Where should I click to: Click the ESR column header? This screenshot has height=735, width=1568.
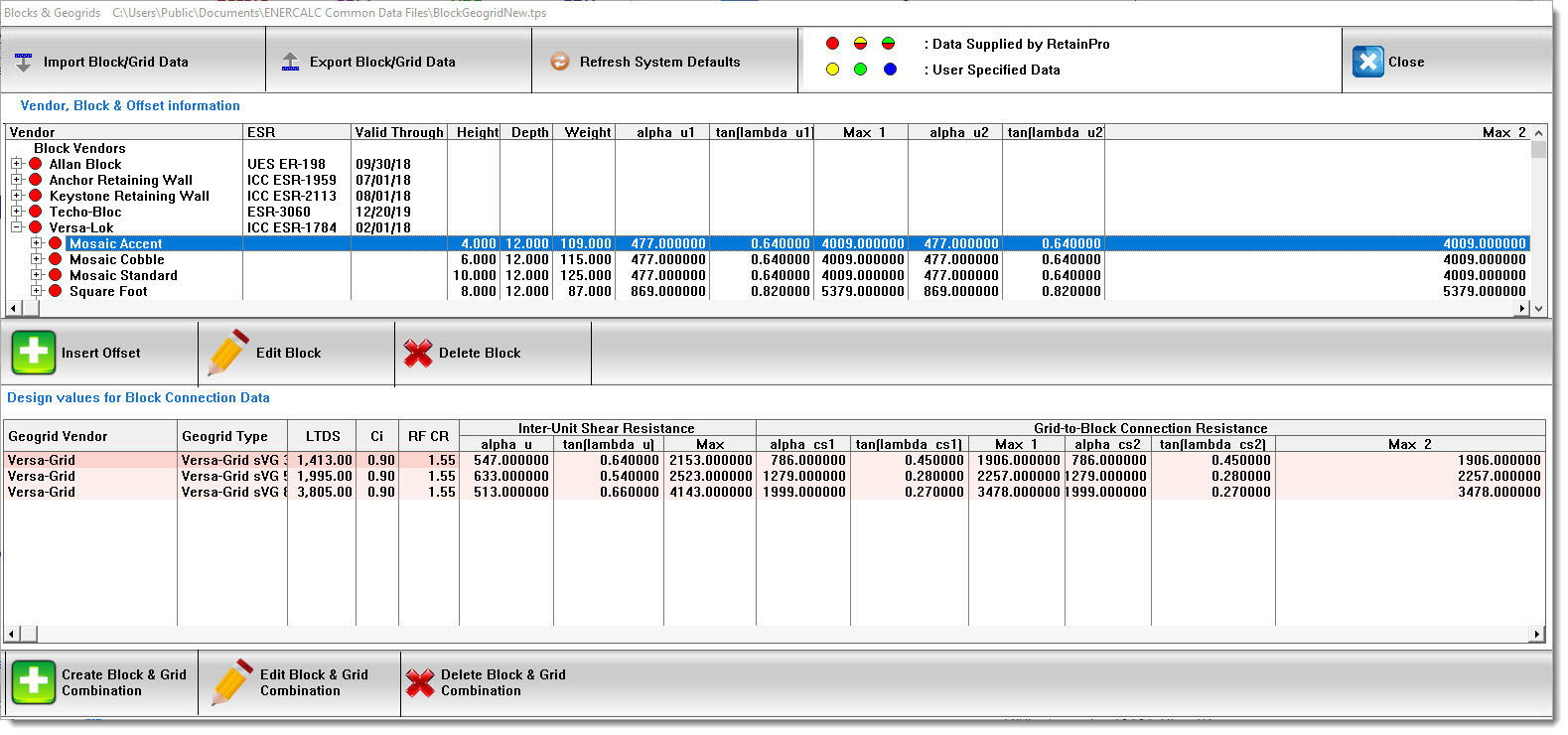tap(297, 132)
